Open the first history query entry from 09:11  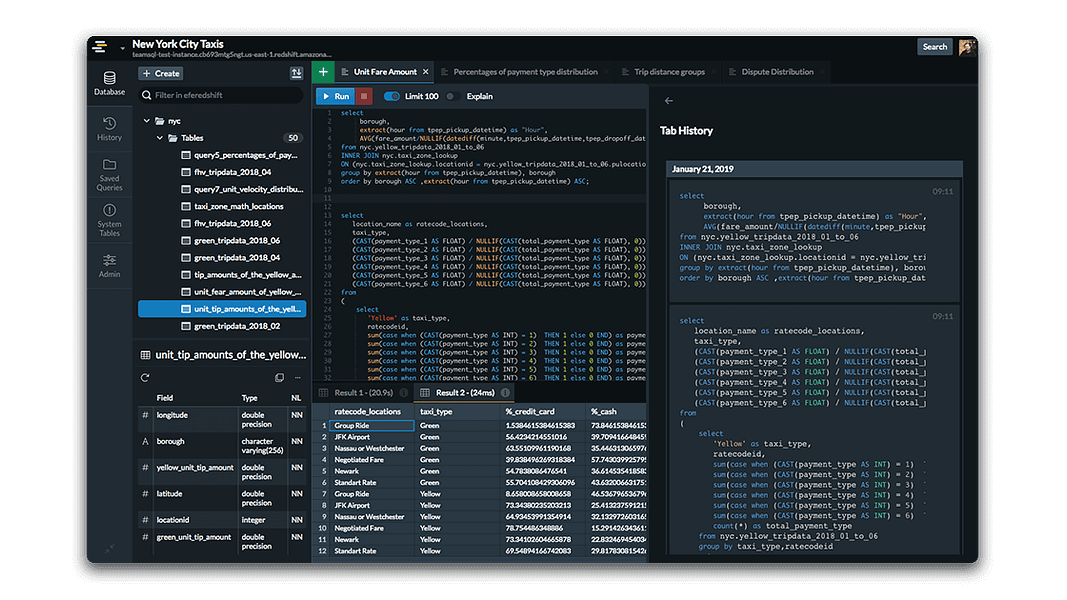tap(815, 241)
